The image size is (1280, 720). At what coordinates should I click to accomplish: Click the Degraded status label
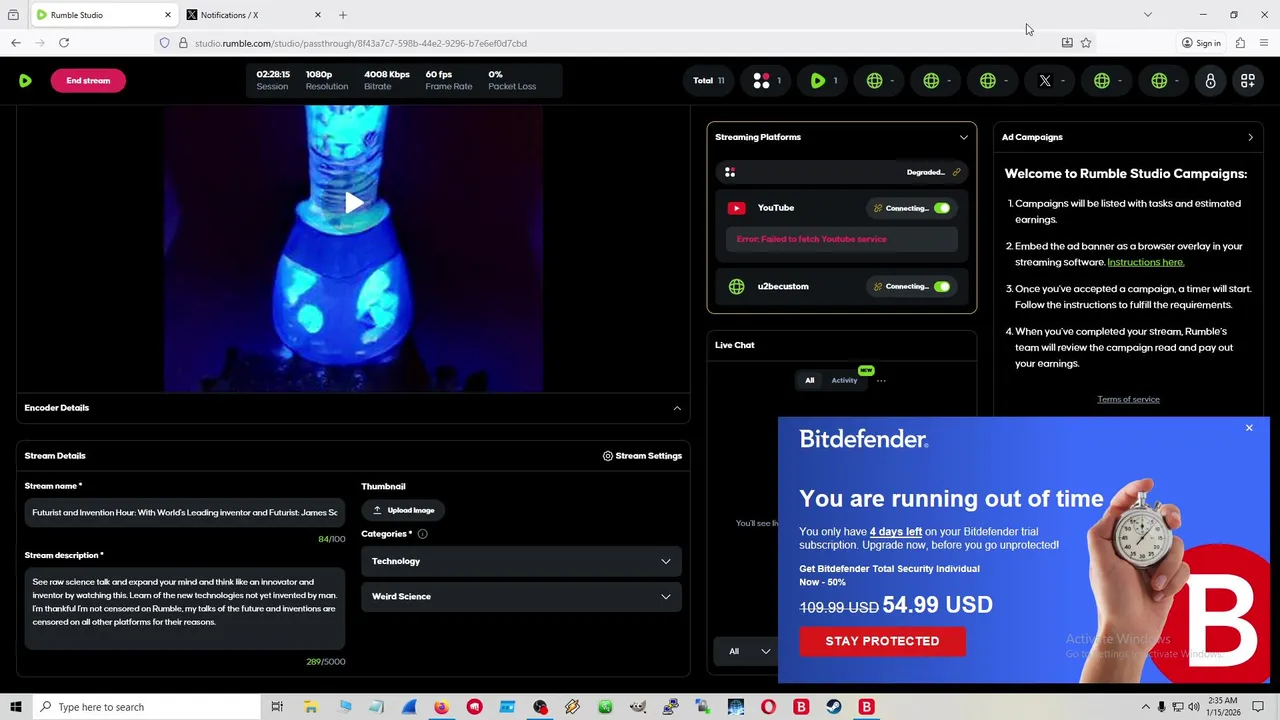pyautogui.click(x=925, y=172)
